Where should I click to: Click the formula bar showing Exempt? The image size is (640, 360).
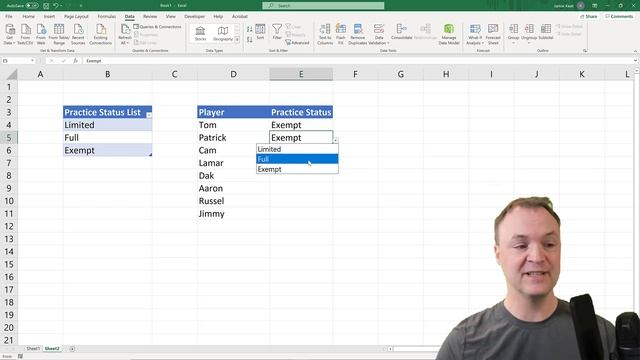(x=357, y=61)
